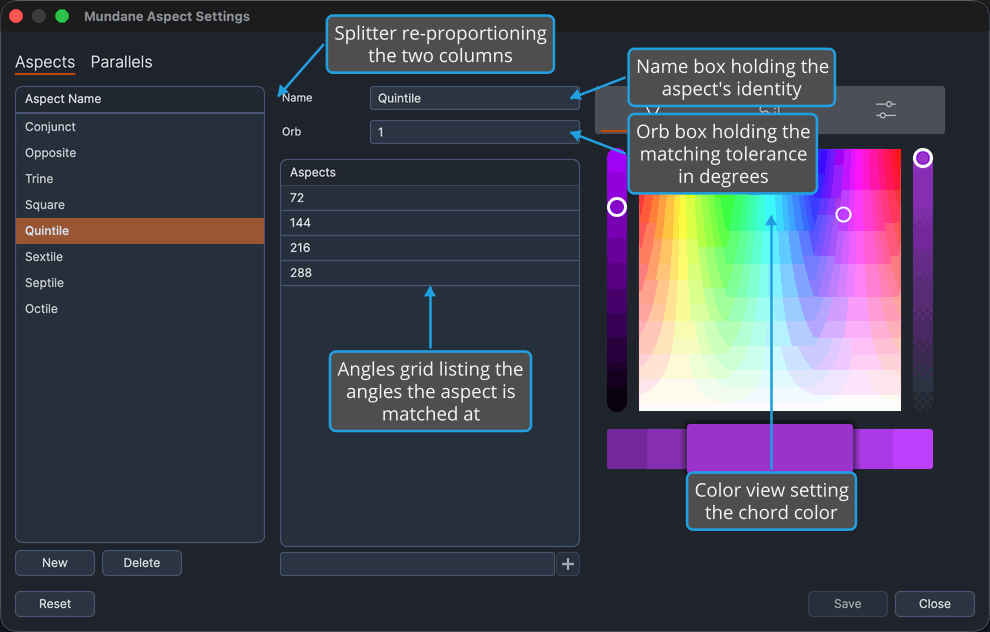This screenshot has height=632, width=990.
Task: Select the Trine aspect
Action: point(140,179)
